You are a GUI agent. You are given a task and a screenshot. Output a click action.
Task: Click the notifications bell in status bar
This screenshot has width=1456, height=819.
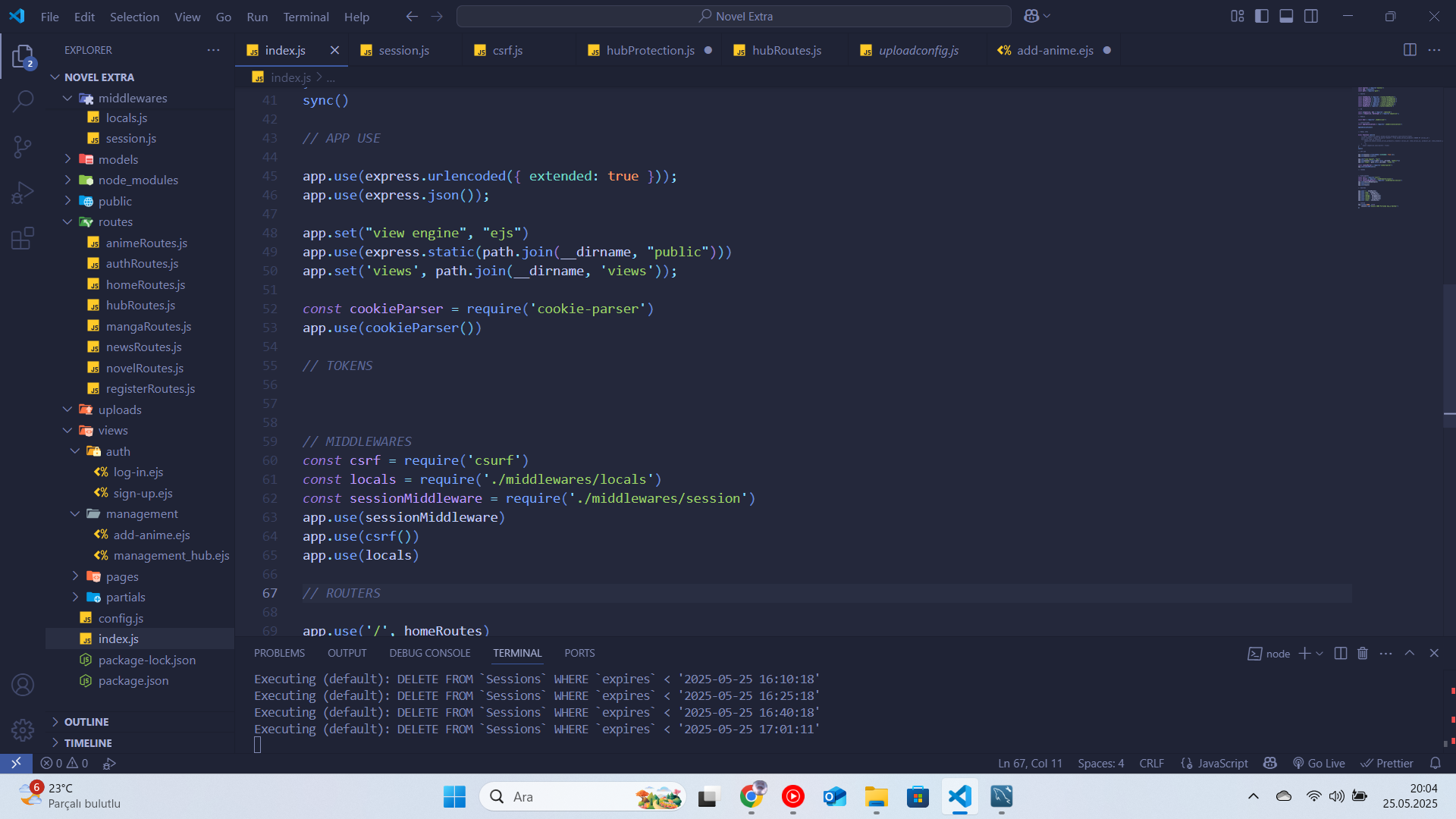click(1435, 764)
